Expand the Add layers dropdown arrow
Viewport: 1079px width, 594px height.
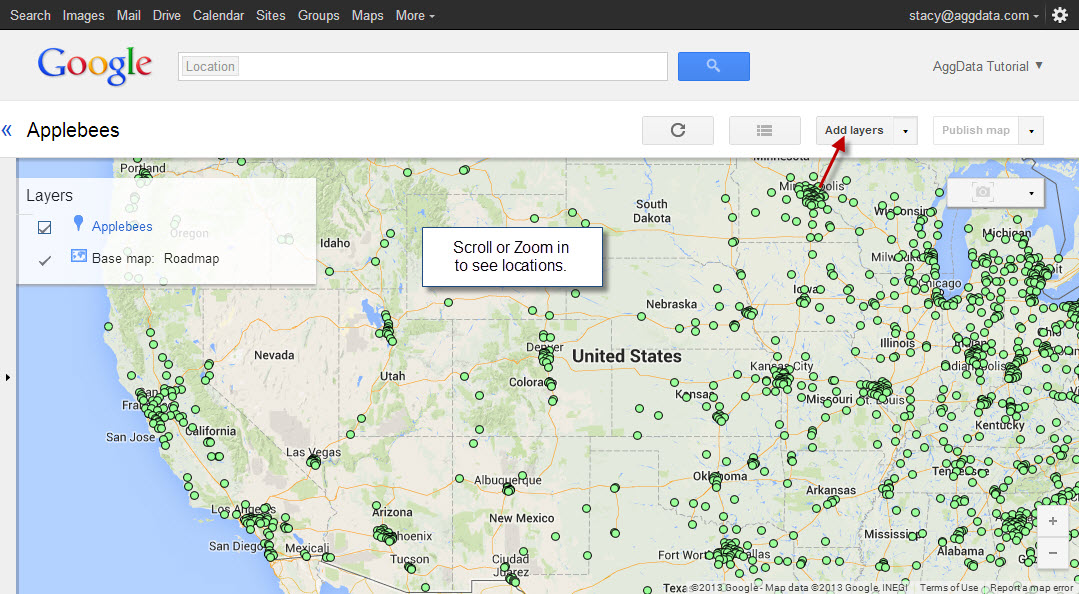[906, 130]
